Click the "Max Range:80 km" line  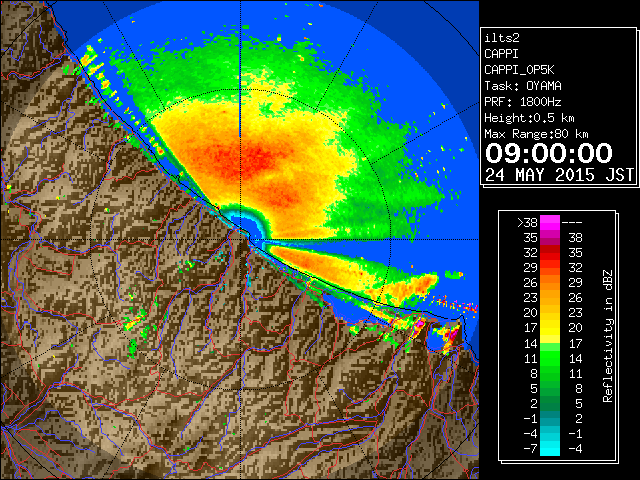[x=536, y=134]
